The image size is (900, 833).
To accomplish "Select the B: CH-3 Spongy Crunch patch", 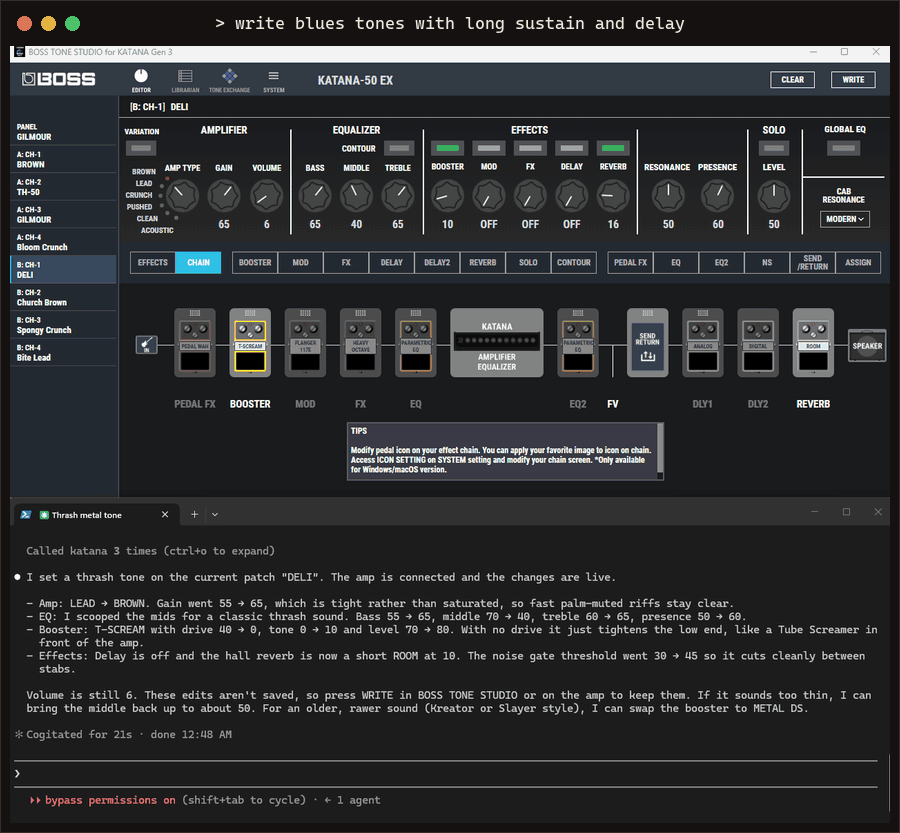I will pyautogui.click(x=63, y=324).
